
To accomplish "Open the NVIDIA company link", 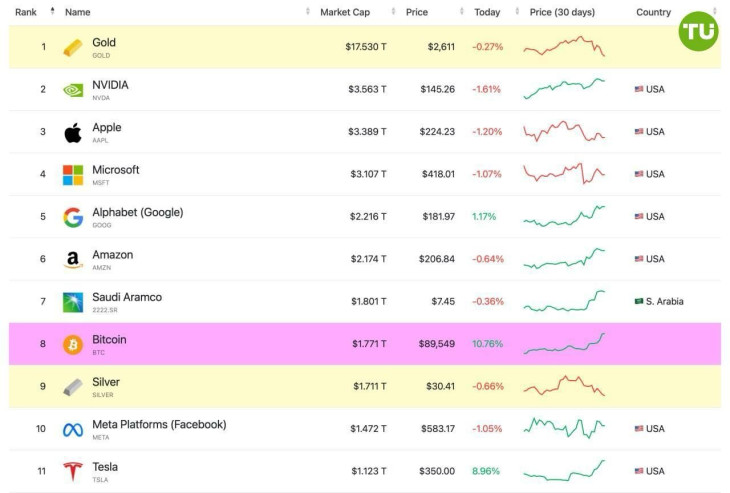I will pos(110,85).
